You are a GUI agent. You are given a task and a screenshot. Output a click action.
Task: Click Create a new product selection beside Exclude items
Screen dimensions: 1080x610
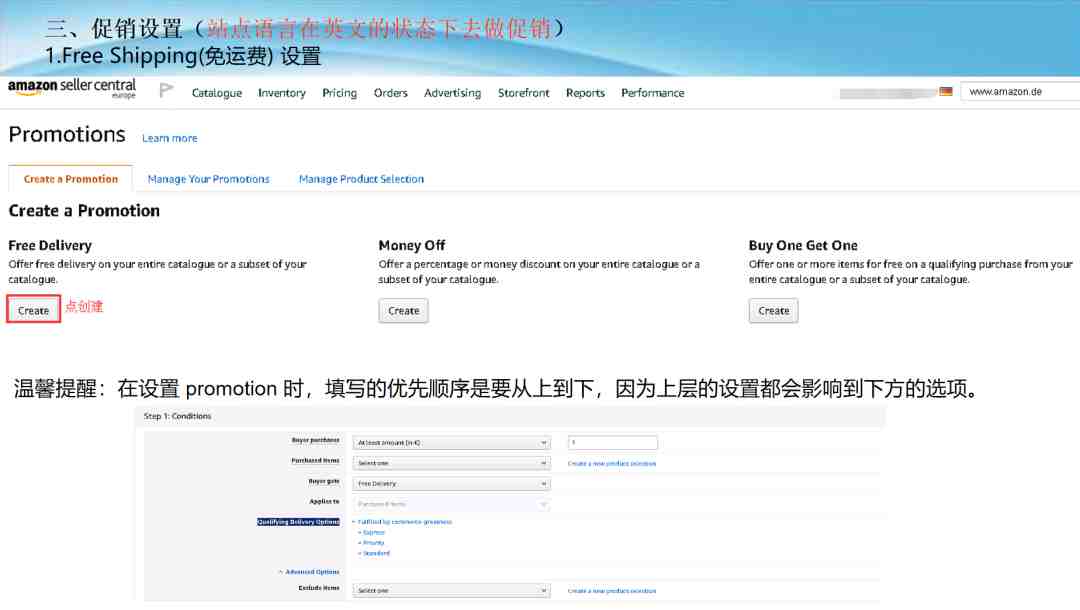point(612,591)
